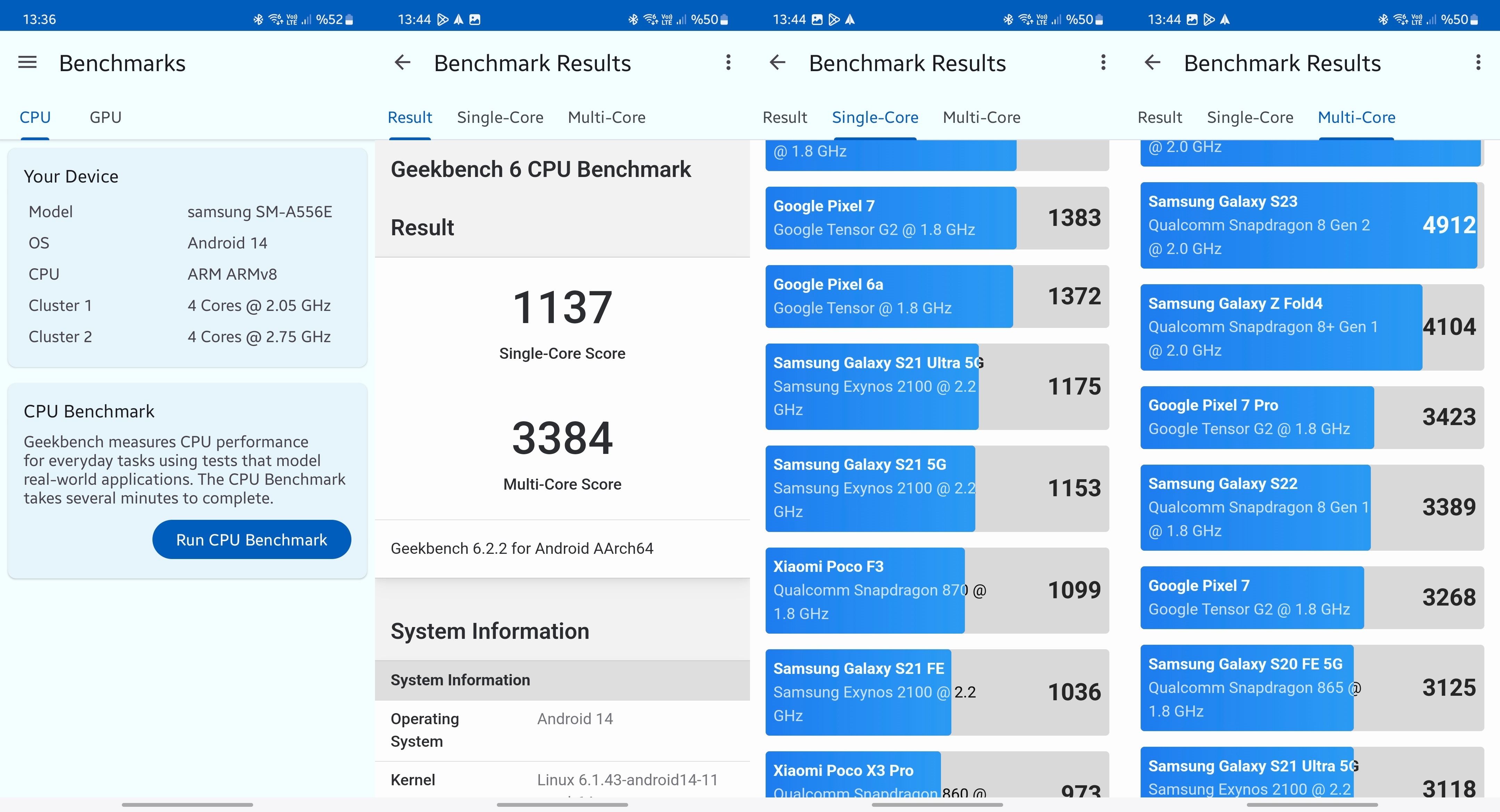Screen dimensions: 1500x812
Task: Open three-dot menu on the Single-Core comparison screen
Action: [x=1103, y=62]
